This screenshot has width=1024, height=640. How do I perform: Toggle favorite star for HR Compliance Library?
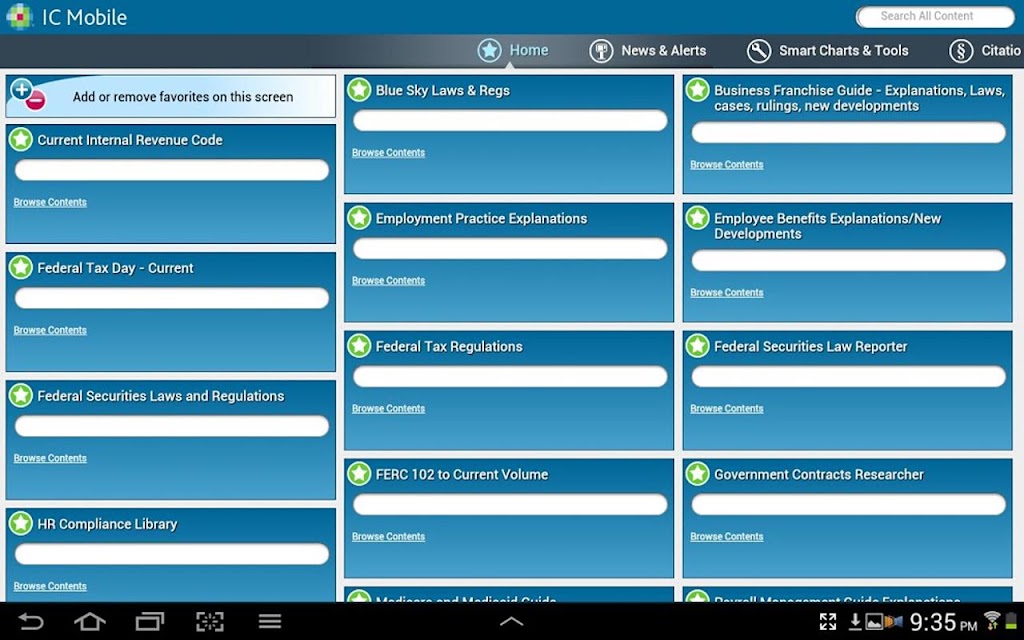pos(21,523)
